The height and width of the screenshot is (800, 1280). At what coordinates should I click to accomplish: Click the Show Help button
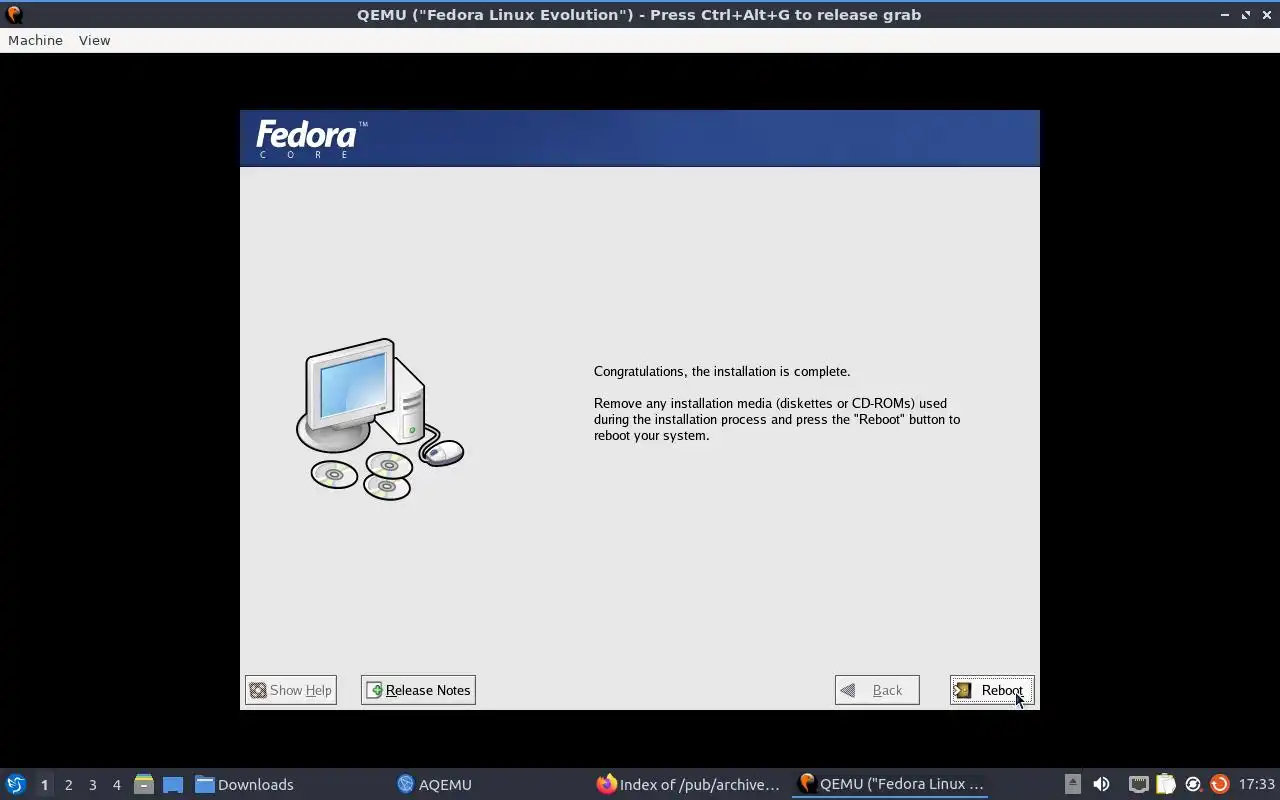pyautogui.click(x=291, y=690)
